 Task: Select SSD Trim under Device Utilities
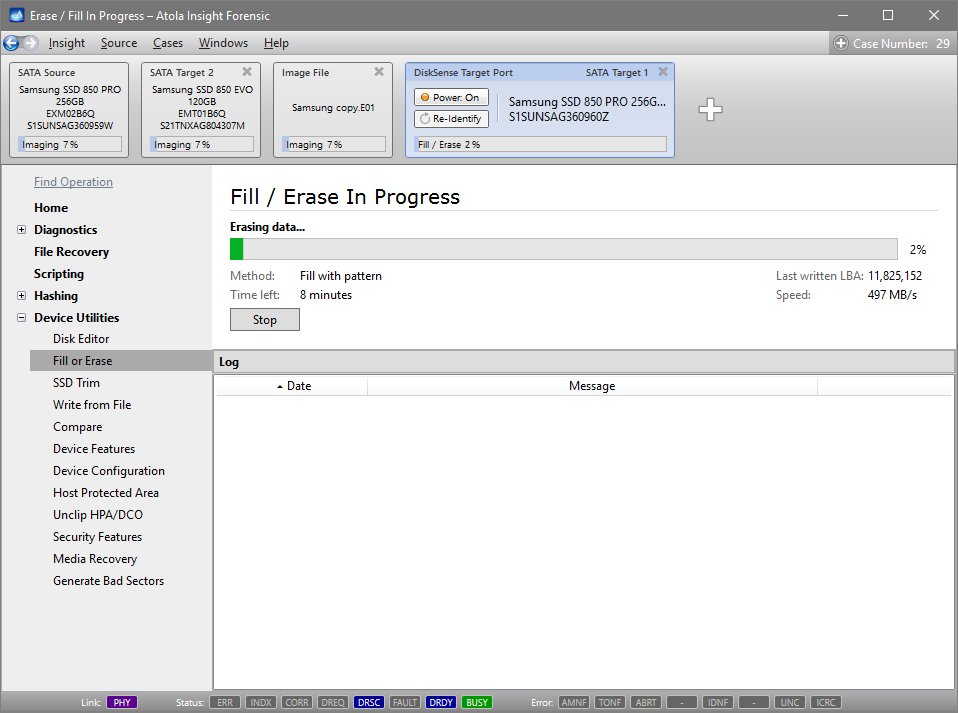tap(75, 382)
